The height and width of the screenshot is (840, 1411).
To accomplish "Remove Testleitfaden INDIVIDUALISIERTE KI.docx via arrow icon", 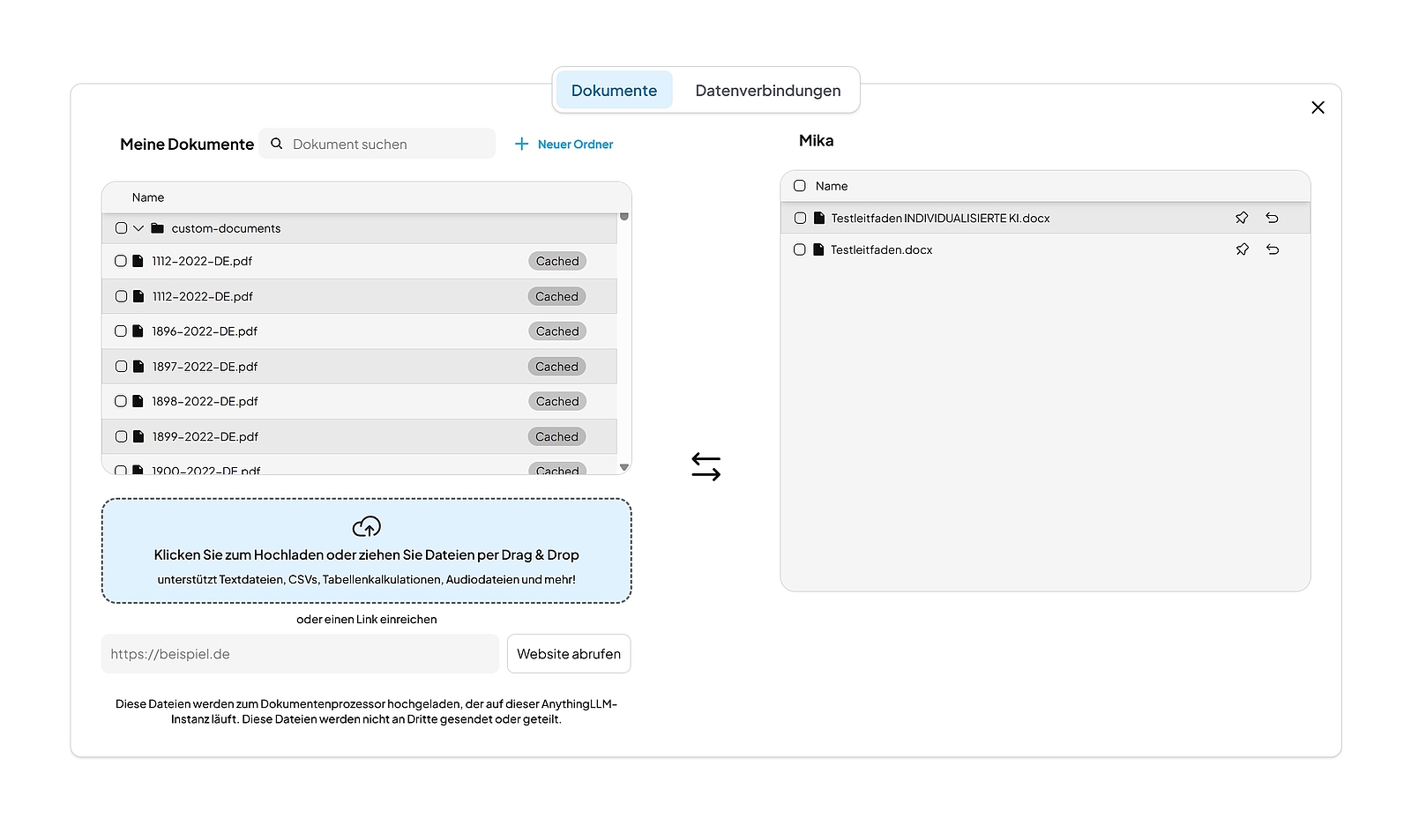I will [1272, 218].
